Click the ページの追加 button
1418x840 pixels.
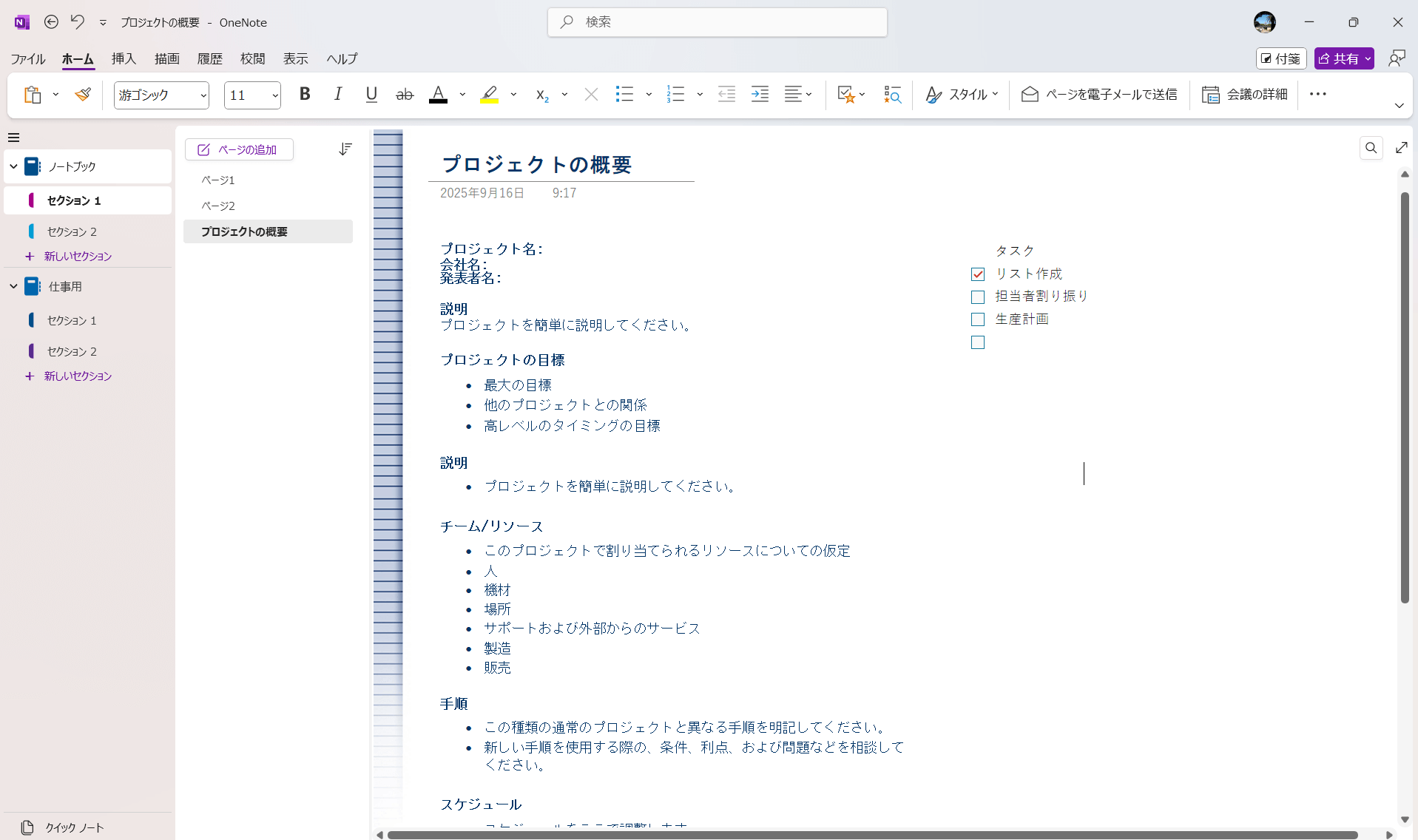(239, 149)
